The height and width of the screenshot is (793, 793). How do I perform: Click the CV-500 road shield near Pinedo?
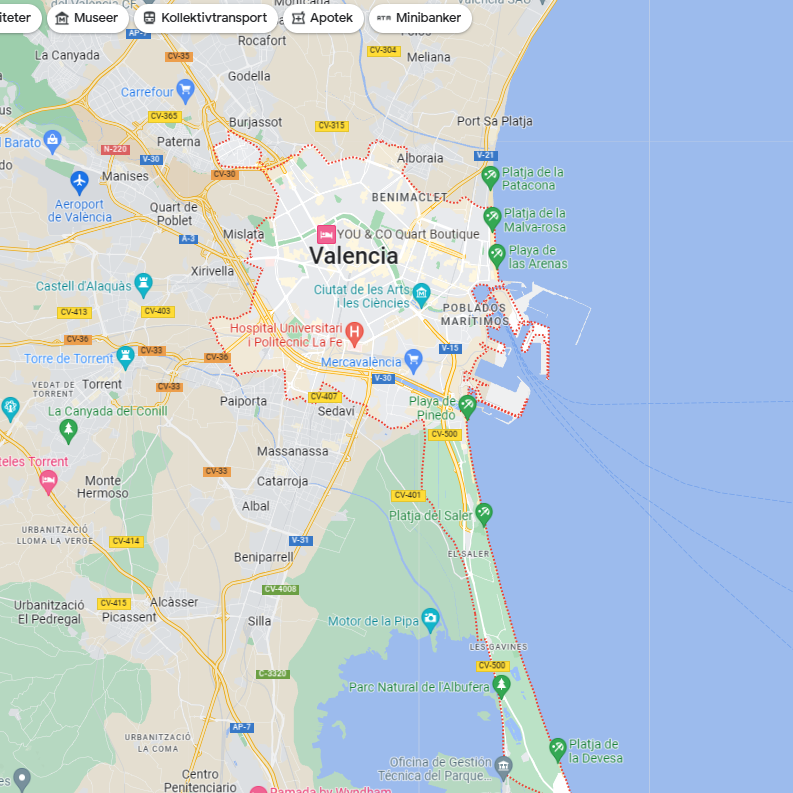click(x=445, y=434)
